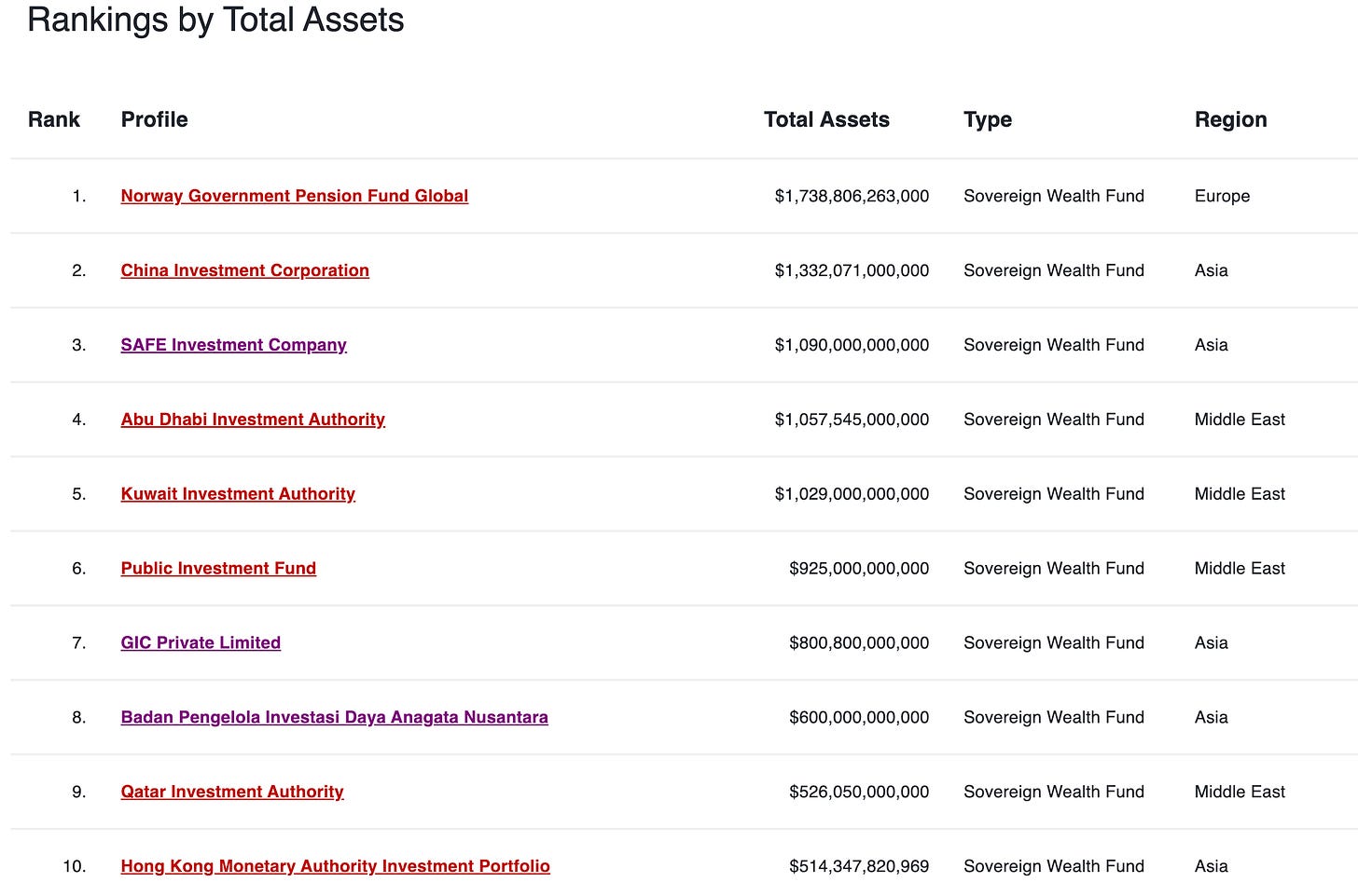Screen dimensions: 1358x896
Task: Select the value $1,738,806,263,000
Action: (x=852, y=196)
